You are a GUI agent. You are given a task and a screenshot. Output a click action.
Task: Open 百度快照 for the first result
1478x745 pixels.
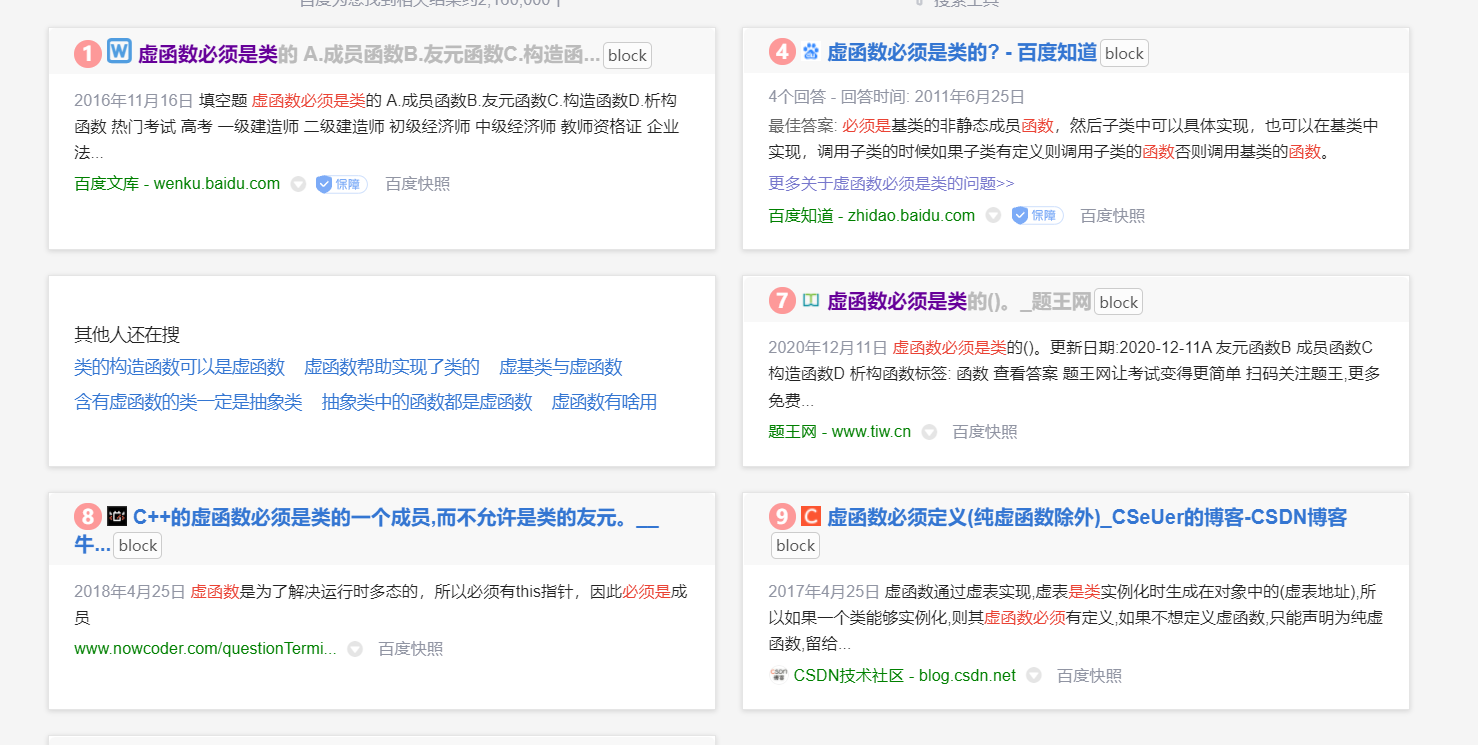coord(416,184)
